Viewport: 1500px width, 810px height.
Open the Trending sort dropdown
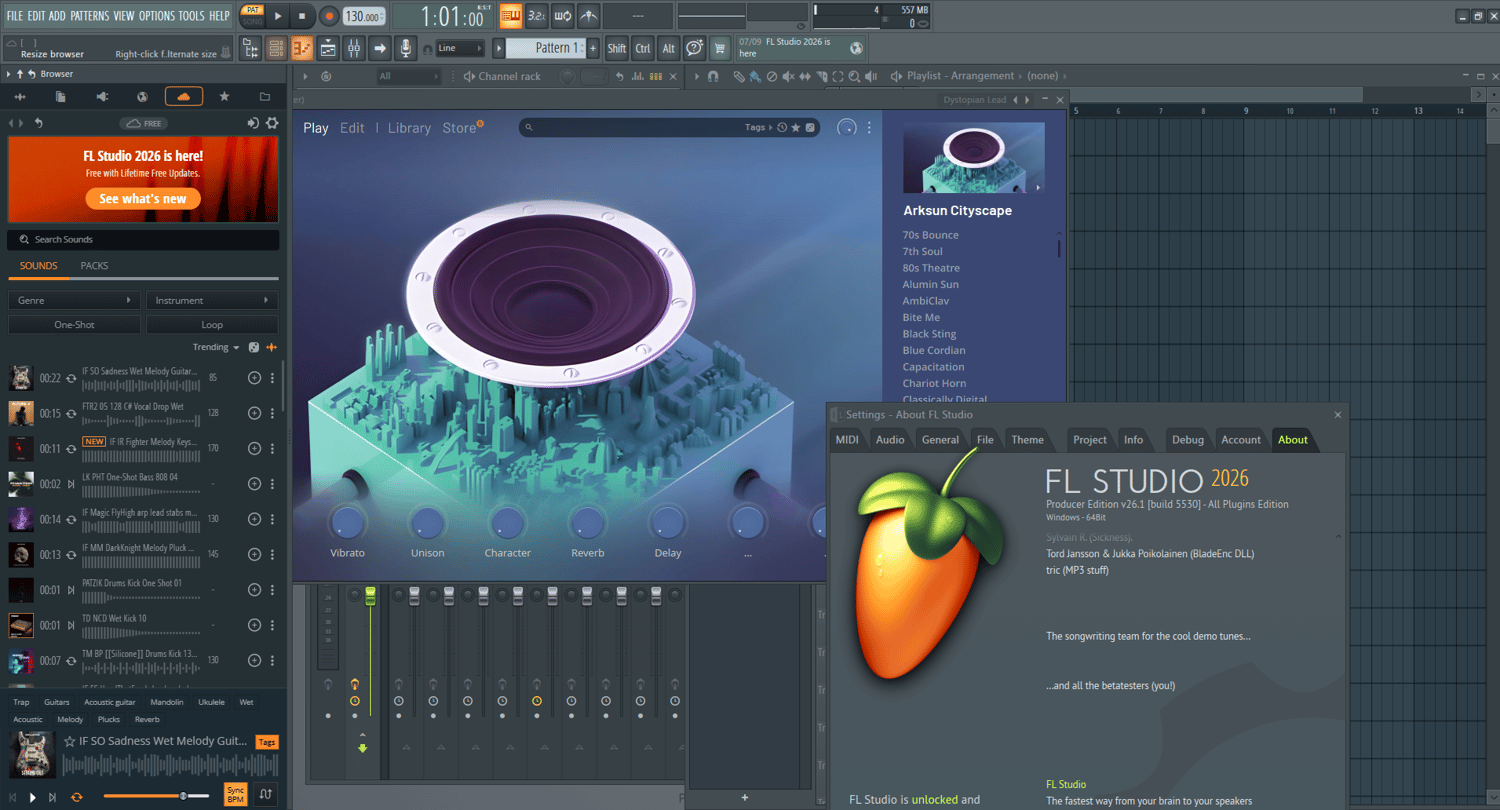coord(216,348)
